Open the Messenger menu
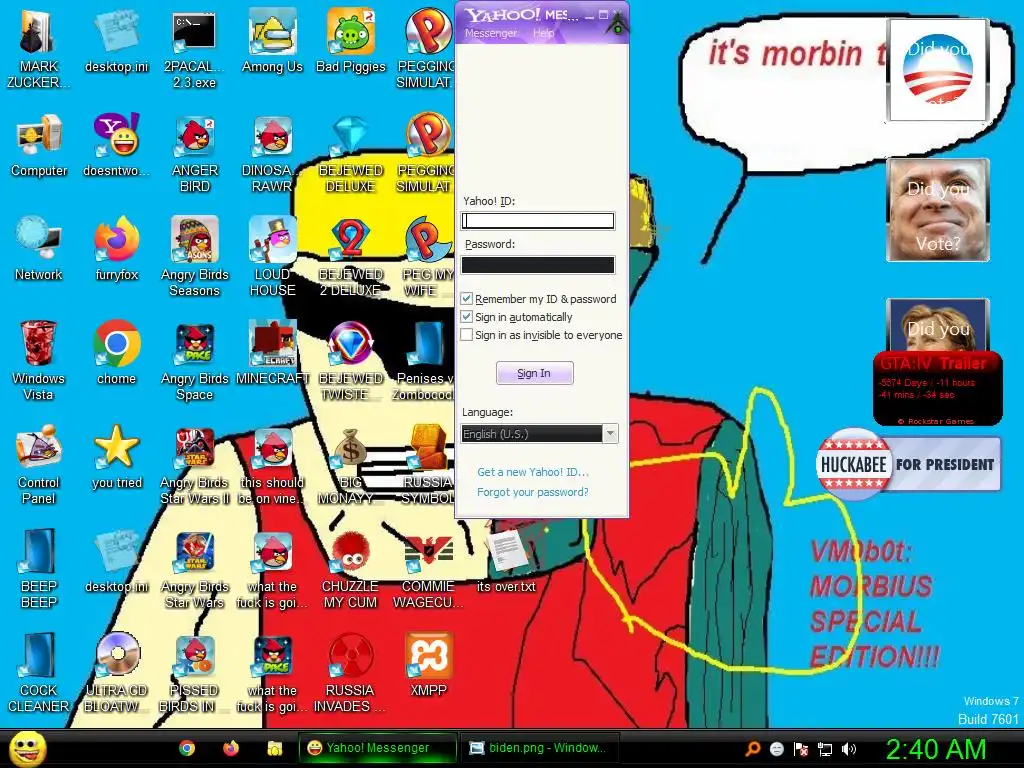 pos(490,33)
